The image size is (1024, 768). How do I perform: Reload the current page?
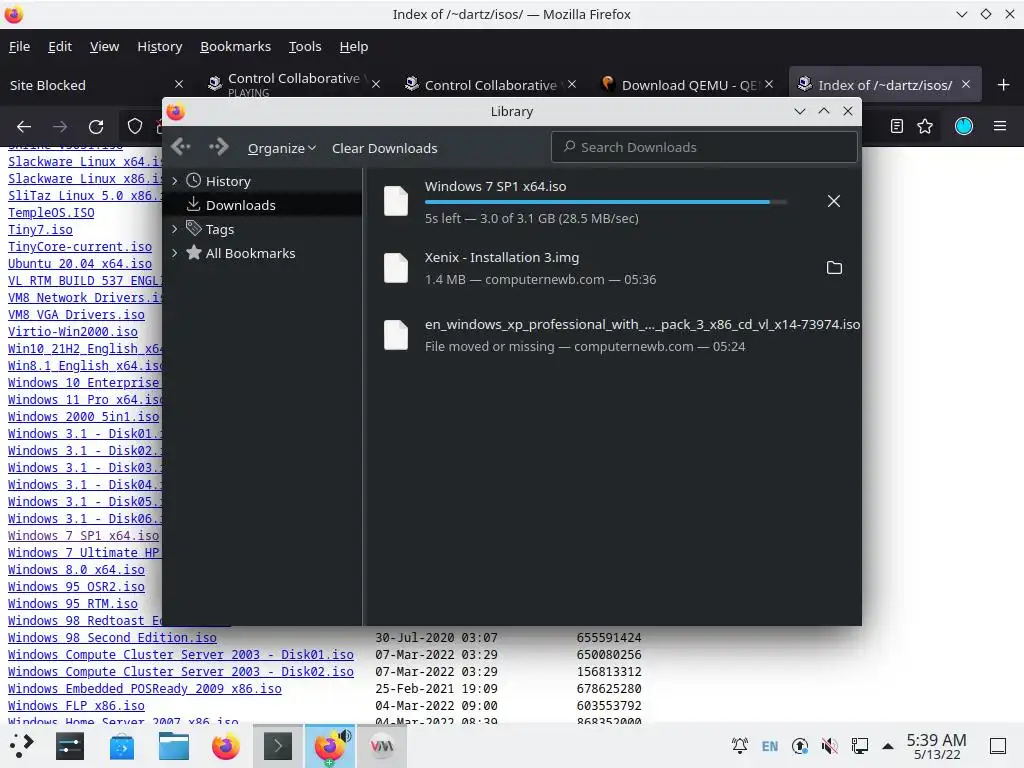[x=96, y=127]
